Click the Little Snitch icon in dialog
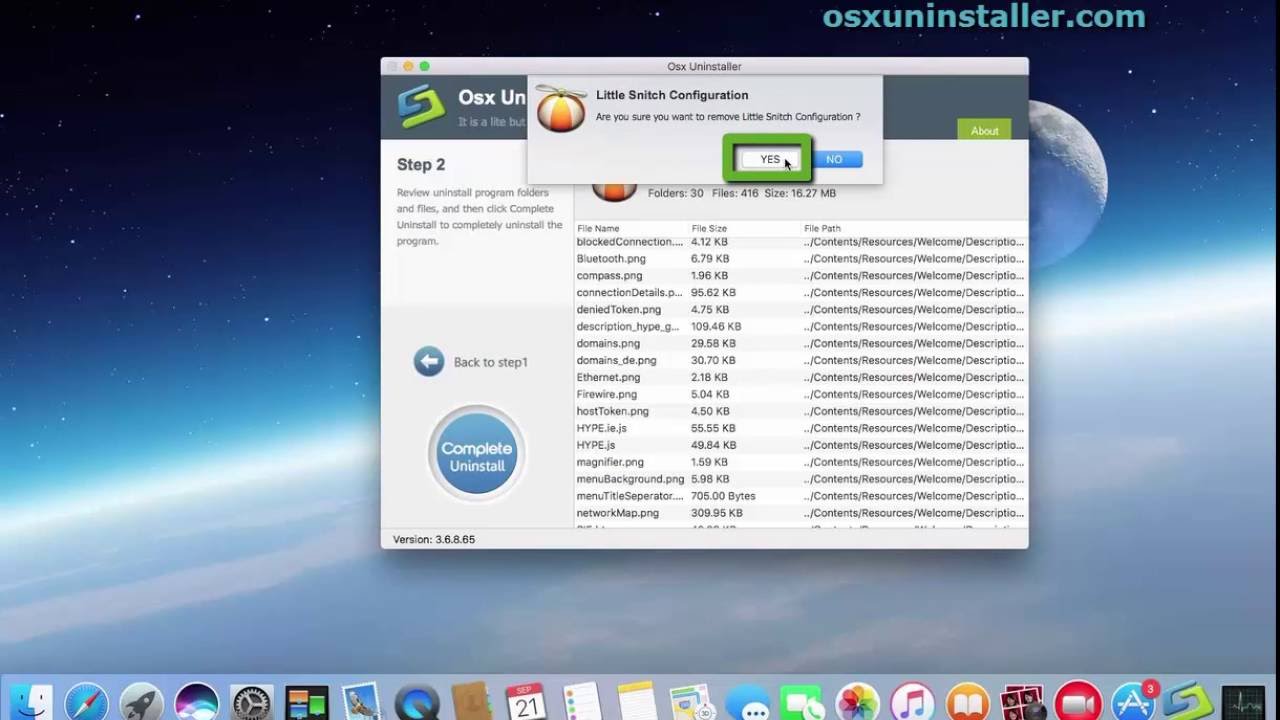 pyautogui.click(x=561, y=109)
